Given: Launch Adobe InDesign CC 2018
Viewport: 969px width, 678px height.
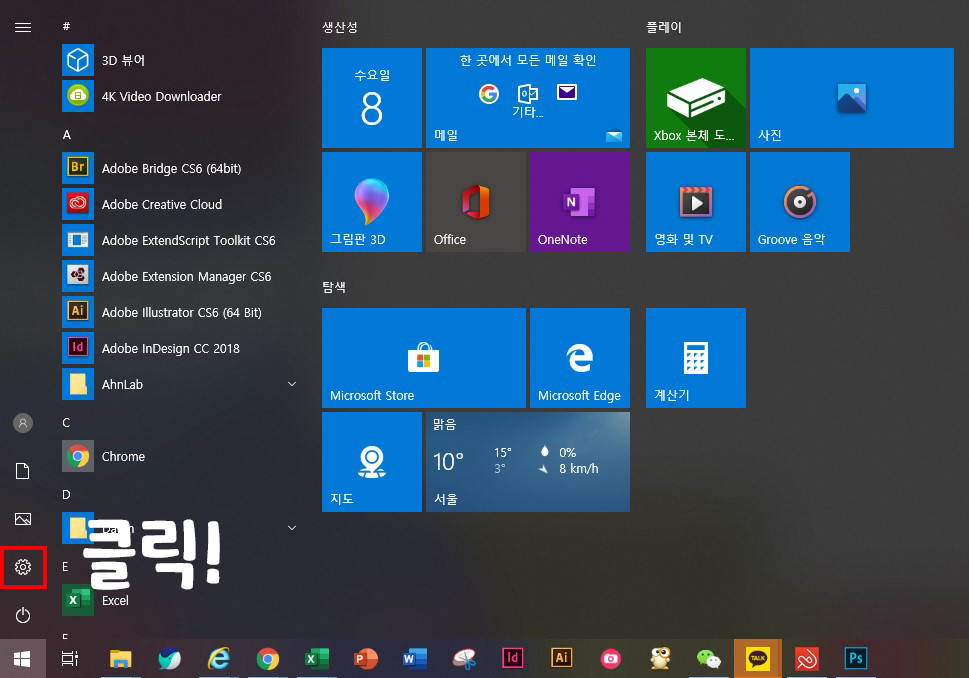Looking at the screenshot, I should click(x=179, y=348).
